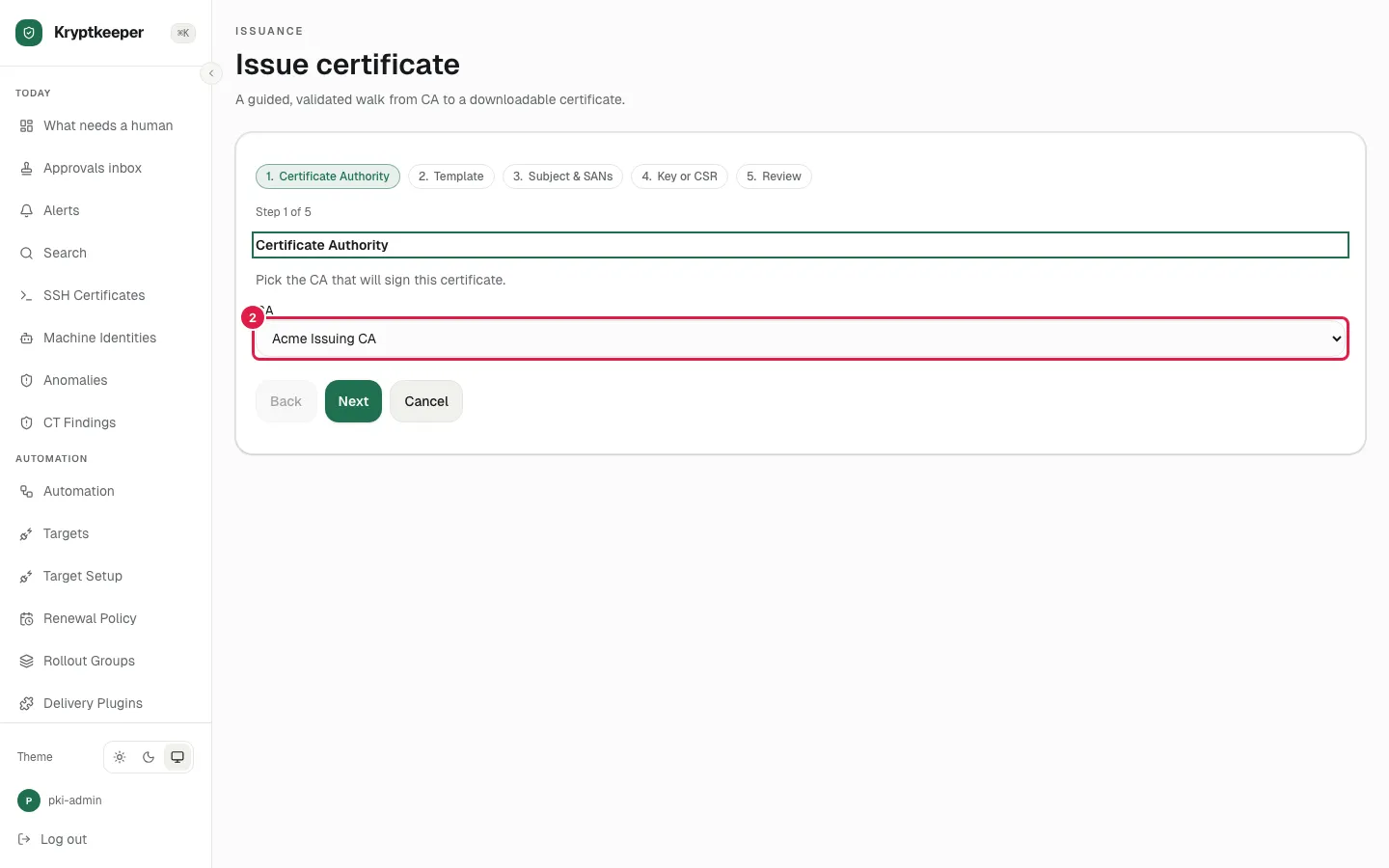Image resolution: width=1389 pixels, height=868 pixels.
Task: Go to step 4 Key or CSR tab
Action: [679, 176]
